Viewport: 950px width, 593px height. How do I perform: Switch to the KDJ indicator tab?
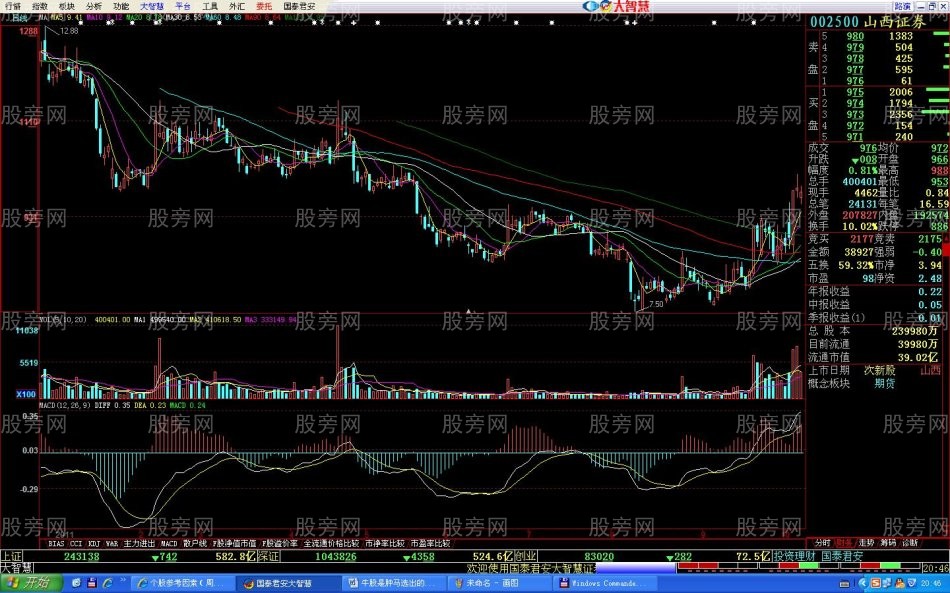[x=94, y=543]
